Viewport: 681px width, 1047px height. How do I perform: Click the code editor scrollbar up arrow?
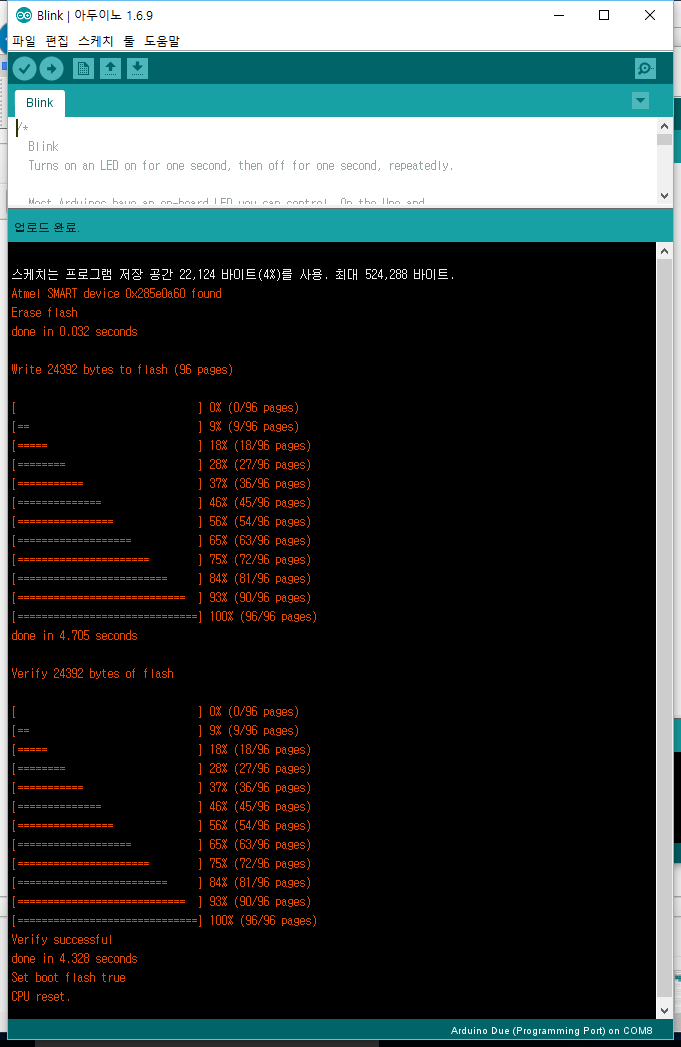[x=665, y=126]
